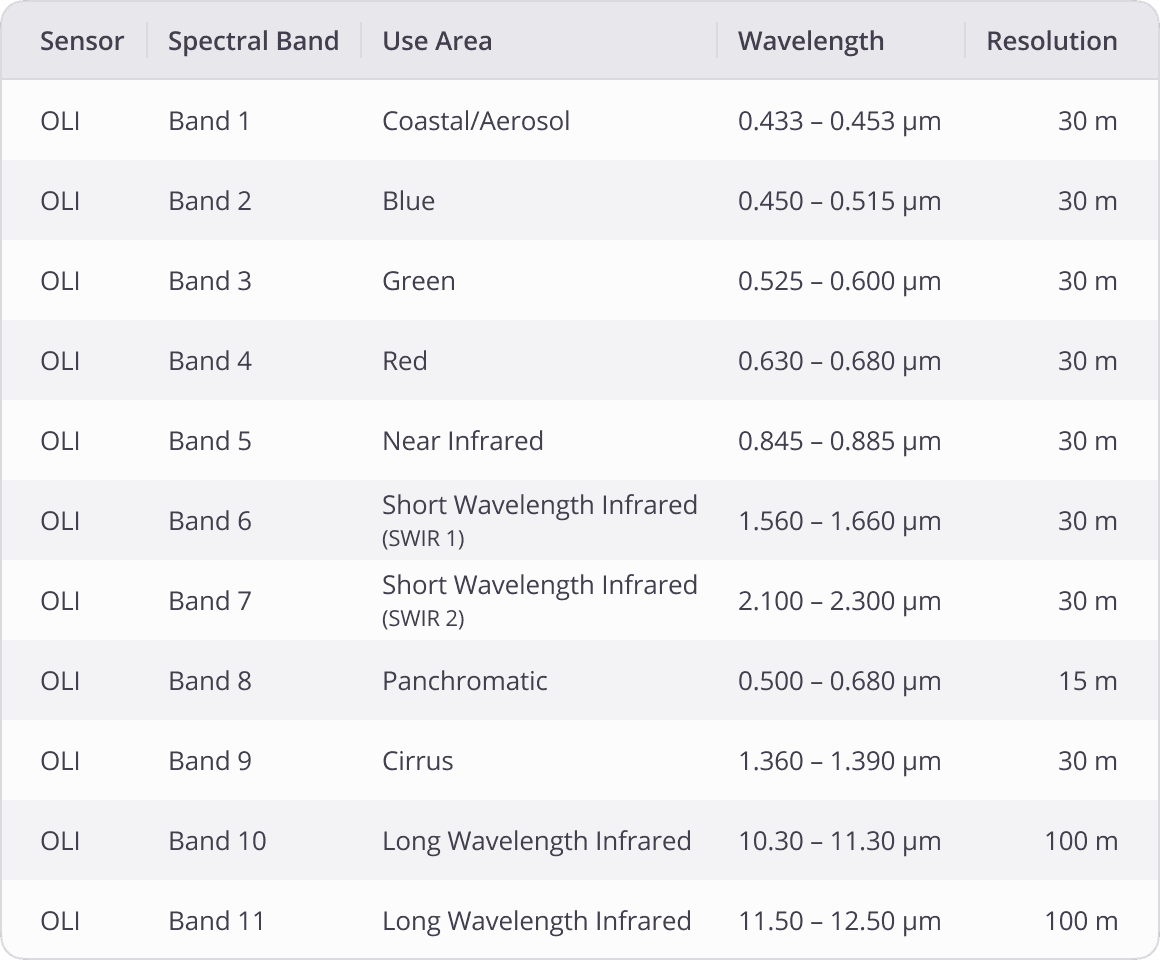Click the Use Area column header
Viewport: 1160px width, 960px height.
436,41
